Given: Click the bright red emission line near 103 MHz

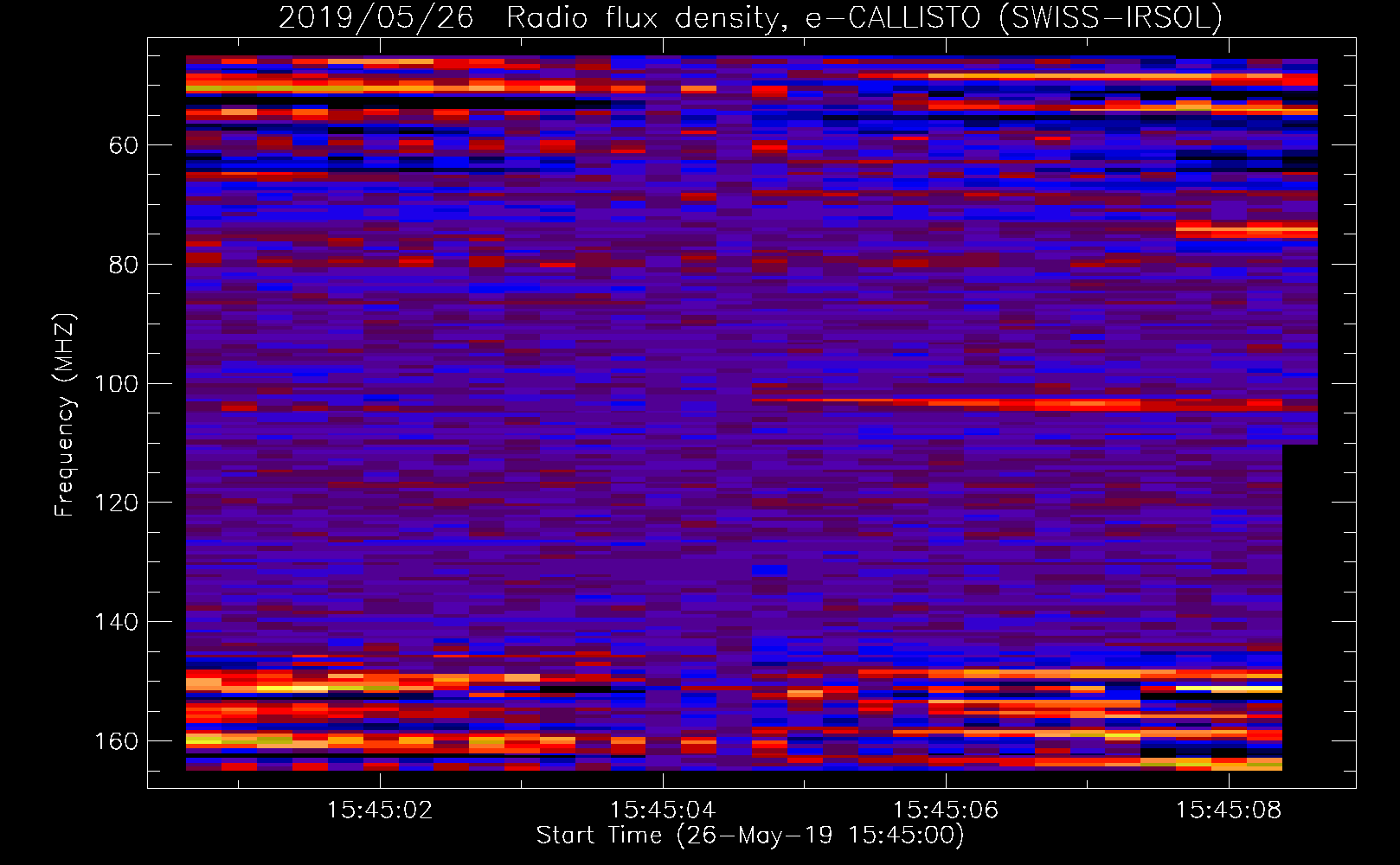Looking at the screenshot, I should tap(1017, 402).
